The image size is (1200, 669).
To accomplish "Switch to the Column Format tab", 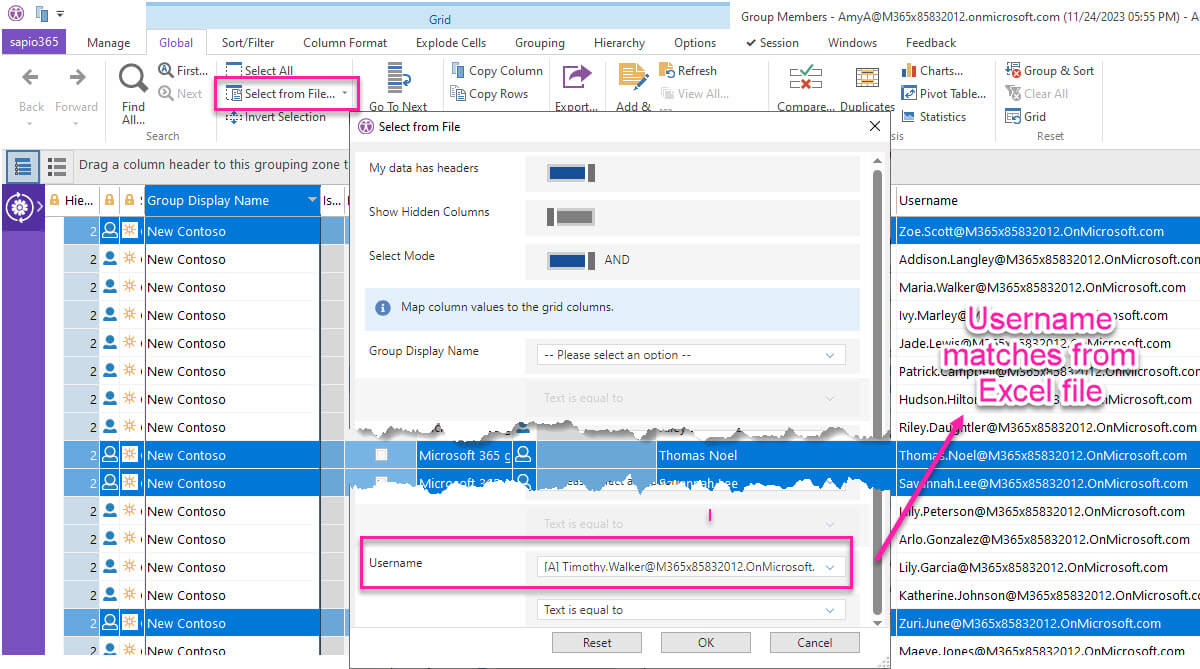I will click(345, 43).
